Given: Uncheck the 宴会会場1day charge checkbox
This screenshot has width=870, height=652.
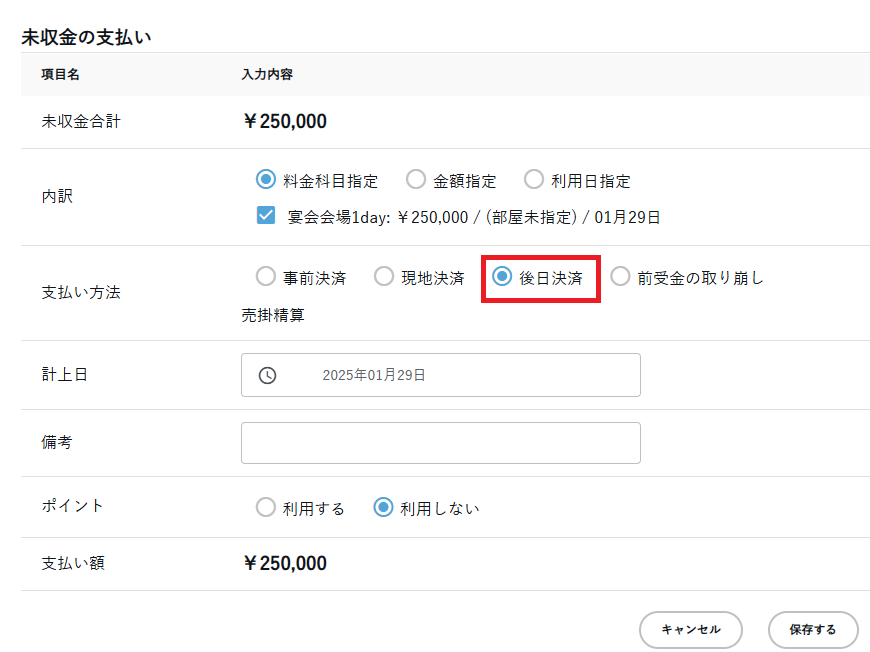Looking at the screenshot, I should (x=265, y=215).
